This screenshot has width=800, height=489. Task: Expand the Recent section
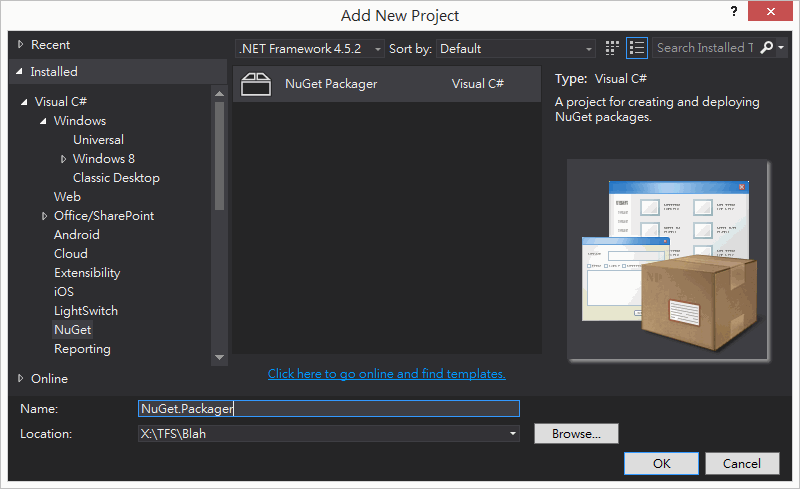pyautogui.click(x=22, y=45)
